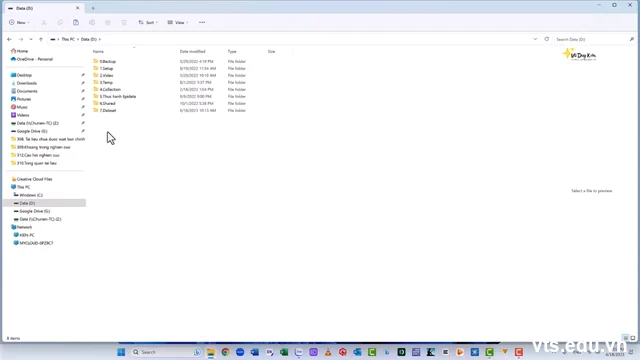Image resolution: width=640 pixels, height=360 pixels.
Task: Click the Delete trash icon in the toolbar
Action: pyautogui.click(x=124, y=22)
